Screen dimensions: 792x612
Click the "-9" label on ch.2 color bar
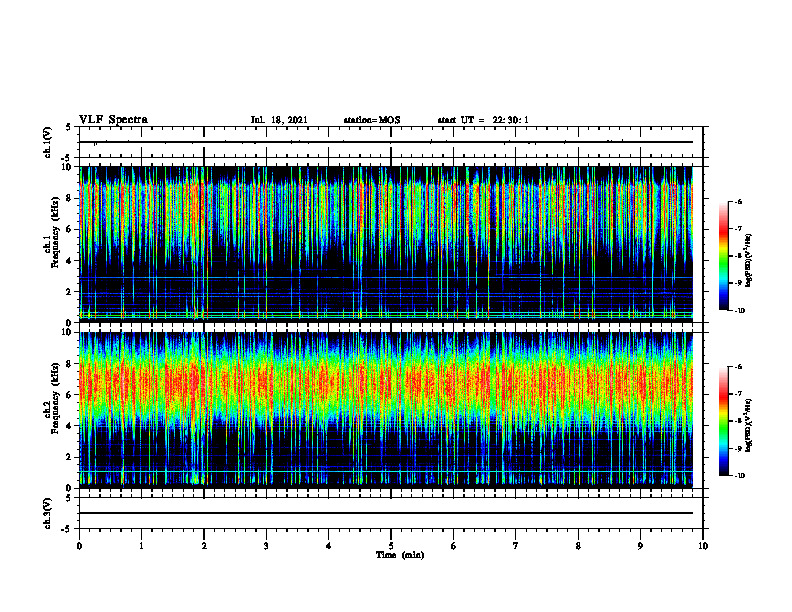tap(738, 448)
